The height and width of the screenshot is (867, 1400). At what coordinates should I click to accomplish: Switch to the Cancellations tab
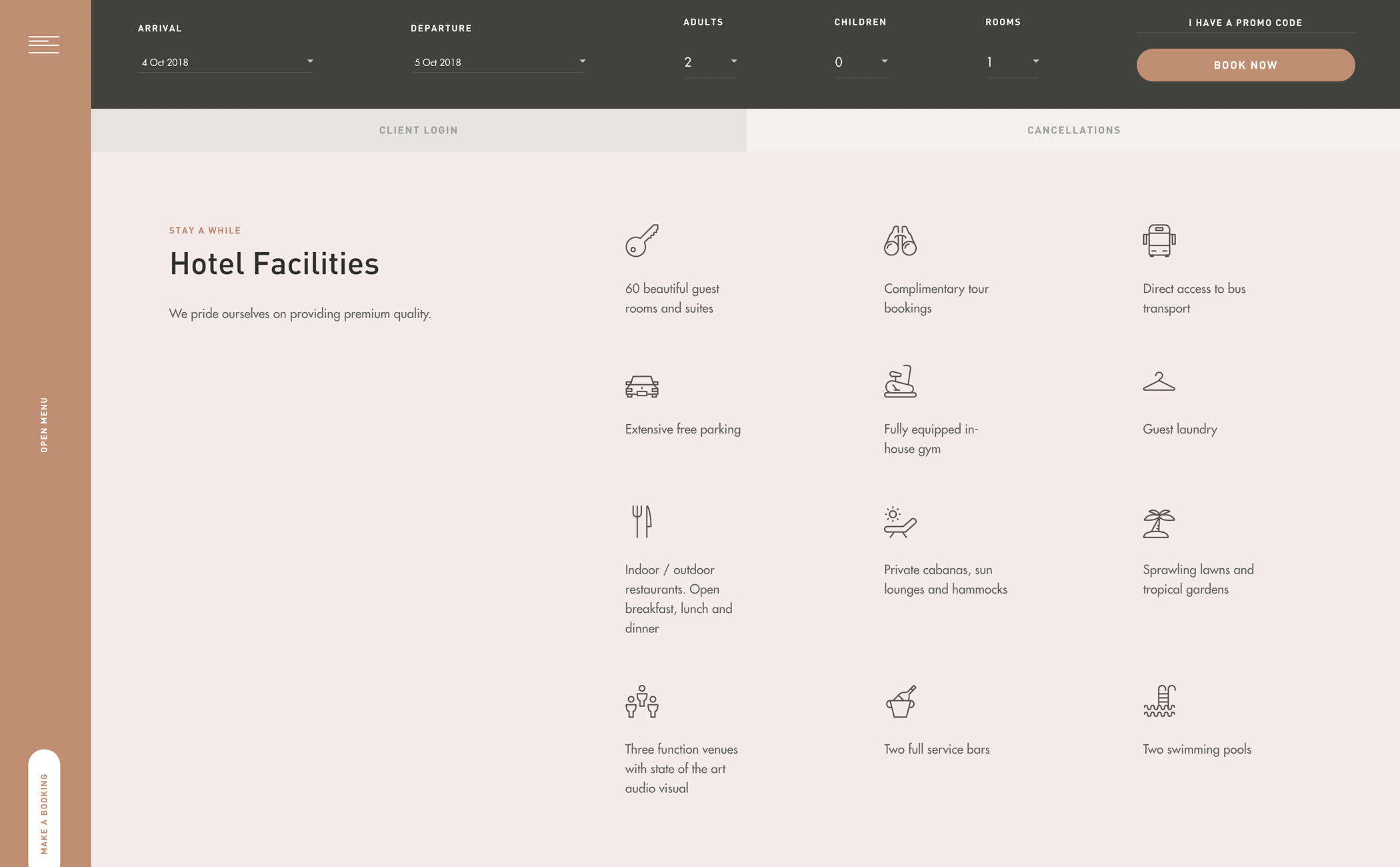pyautogui.click(x=1073, y=130)
